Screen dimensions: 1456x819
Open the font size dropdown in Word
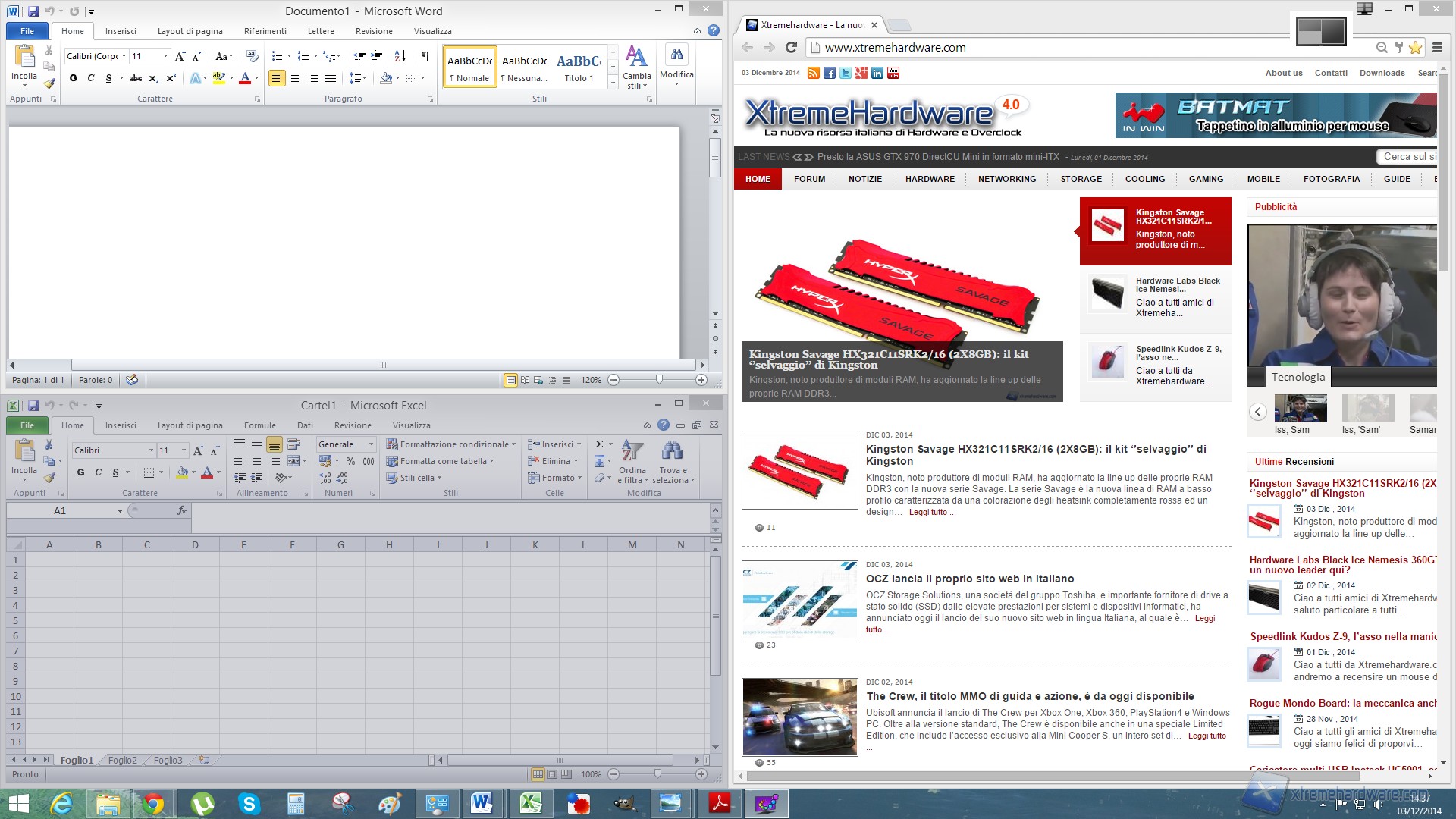165,55
